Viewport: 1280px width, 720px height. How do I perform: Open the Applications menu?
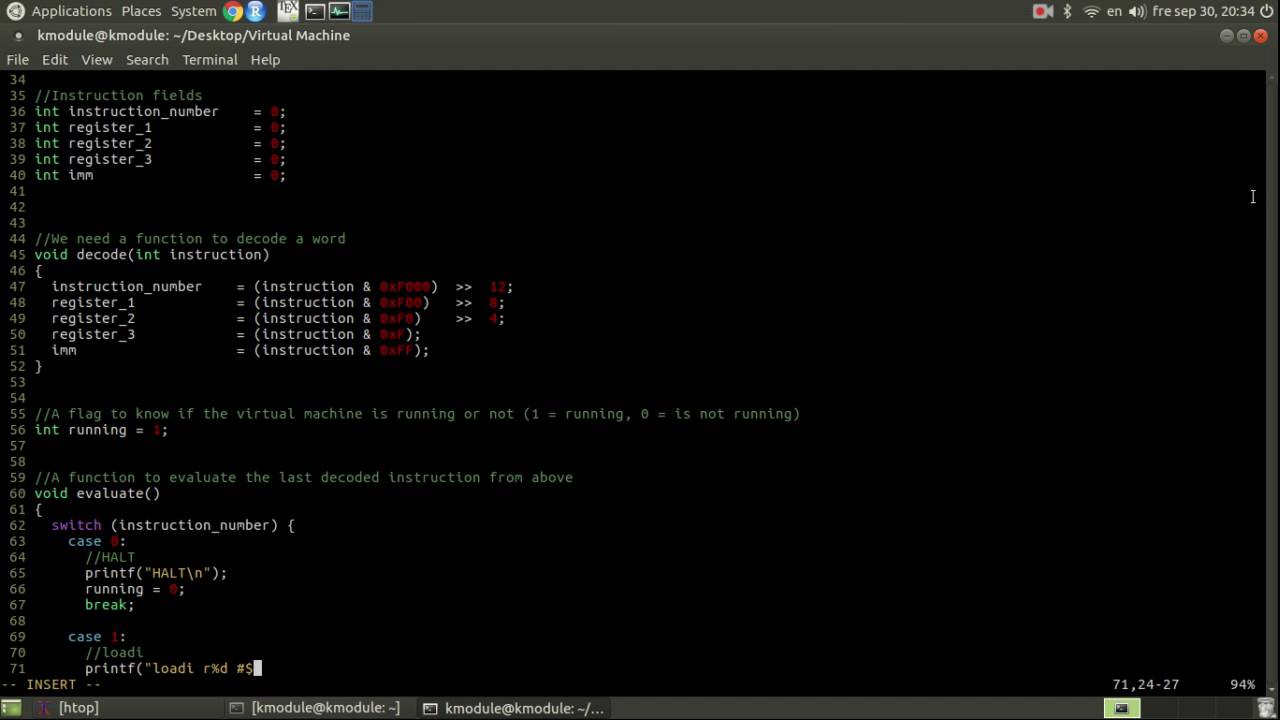[71, 11]
